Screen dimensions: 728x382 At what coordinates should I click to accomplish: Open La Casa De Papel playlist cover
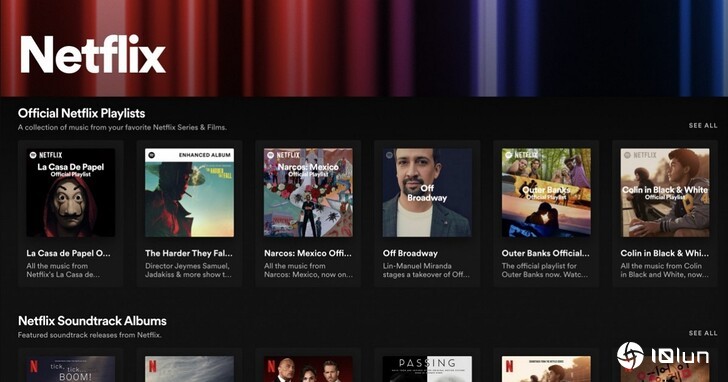[x=71, y=193]
